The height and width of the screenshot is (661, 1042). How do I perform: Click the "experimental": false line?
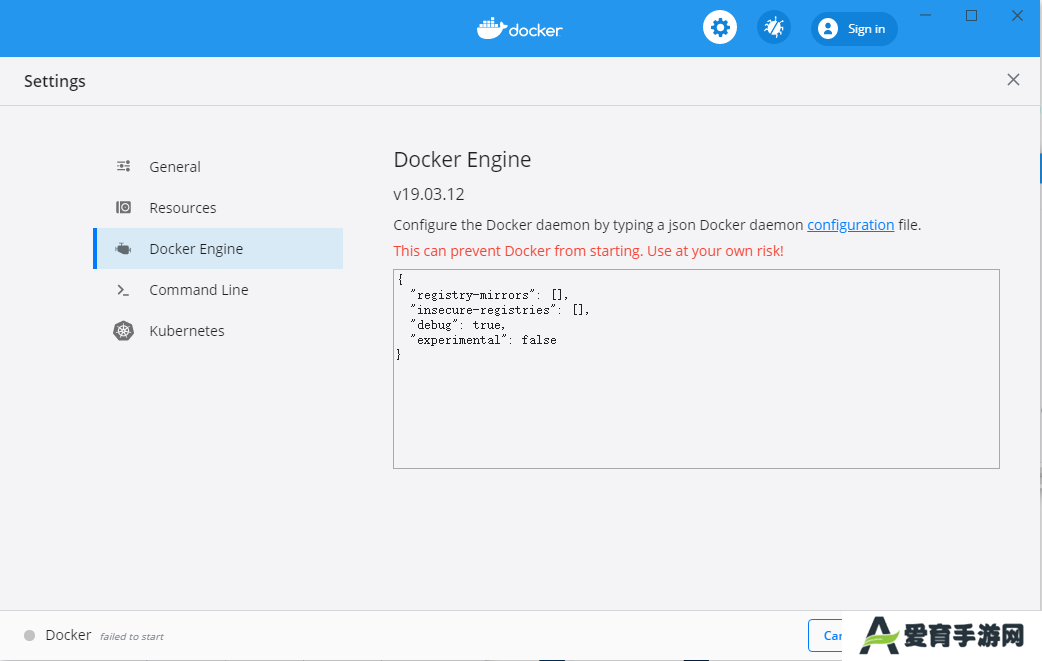pos(483,339)
